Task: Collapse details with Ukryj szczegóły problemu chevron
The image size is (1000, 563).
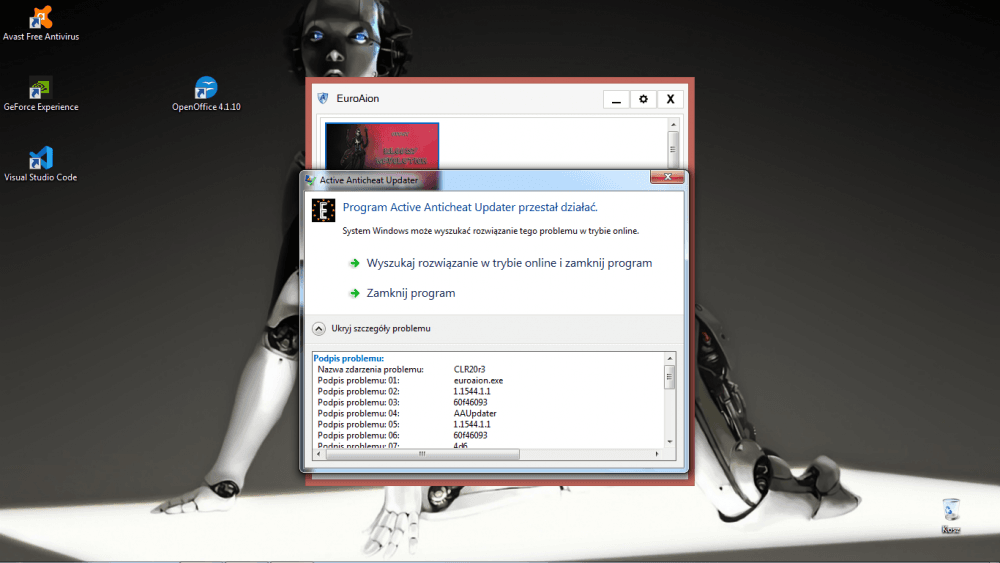Action: point(319,328)
